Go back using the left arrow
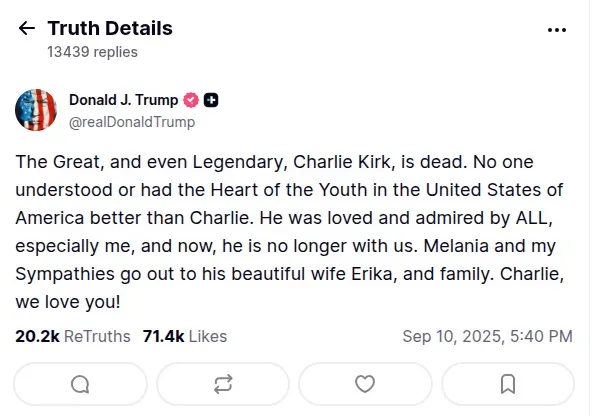The height and width of the screenshot is (416, 600). tap(26, 29)
